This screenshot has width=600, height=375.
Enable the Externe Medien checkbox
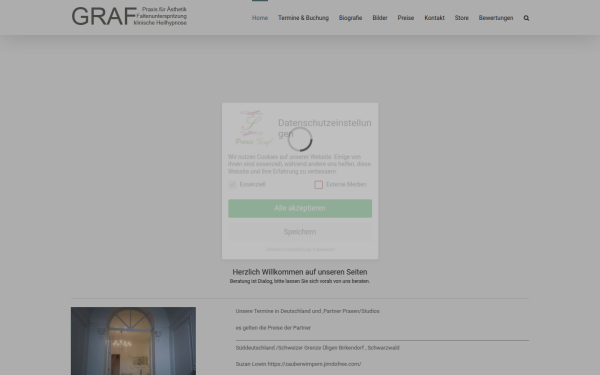pyautogui.click(x=318, y=184)
